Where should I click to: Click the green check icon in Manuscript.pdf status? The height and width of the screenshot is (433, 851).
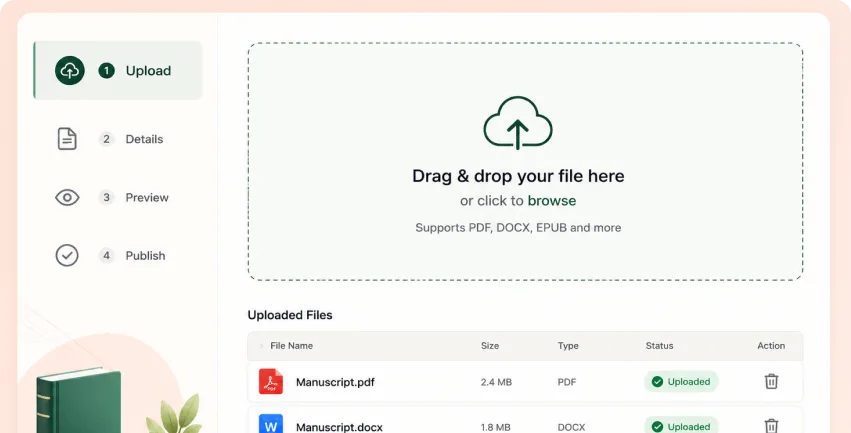point(657,382)
